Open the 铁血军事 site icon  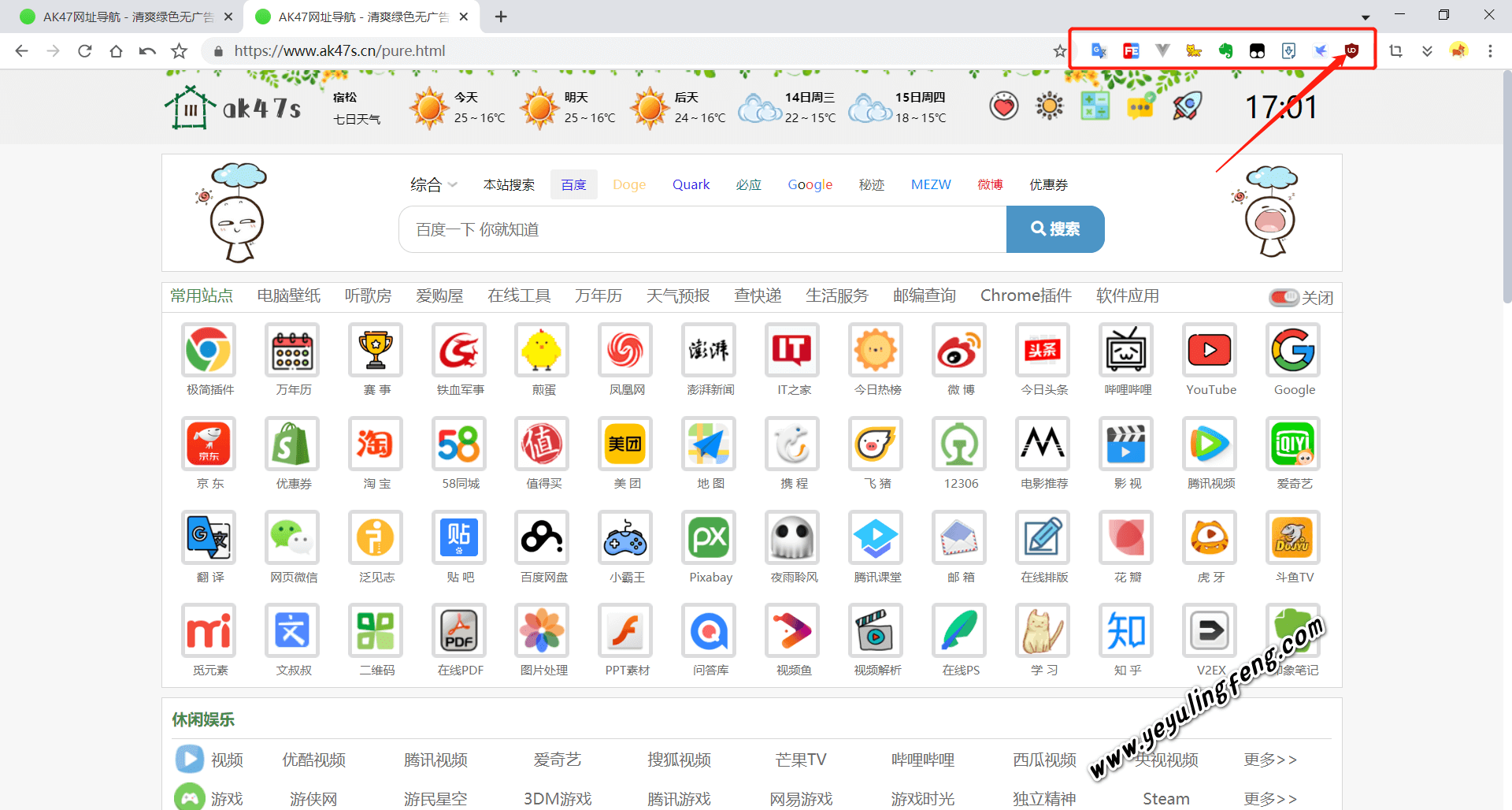(459, 350)
